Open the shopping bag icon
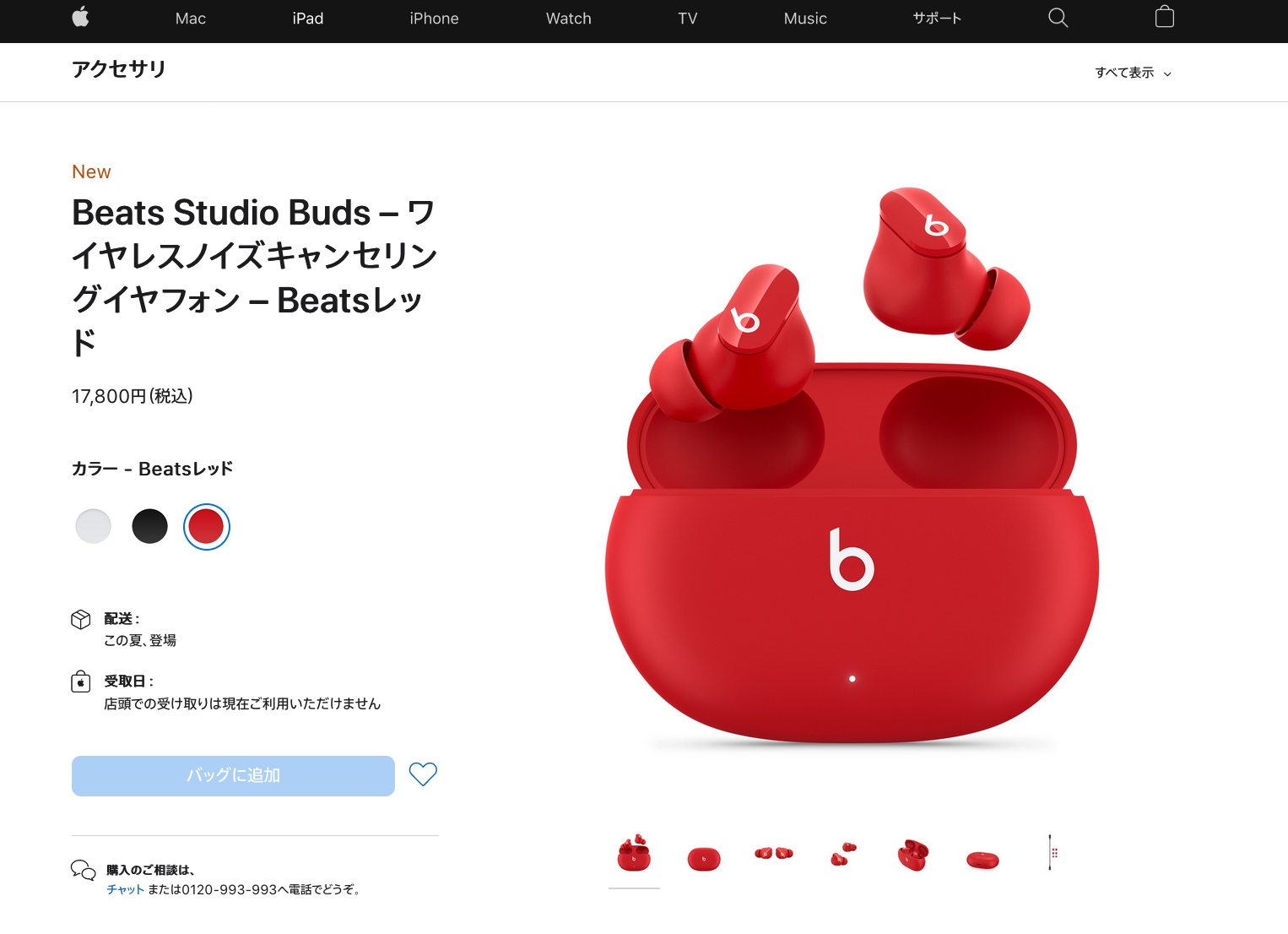 [x=1165, y=17]
